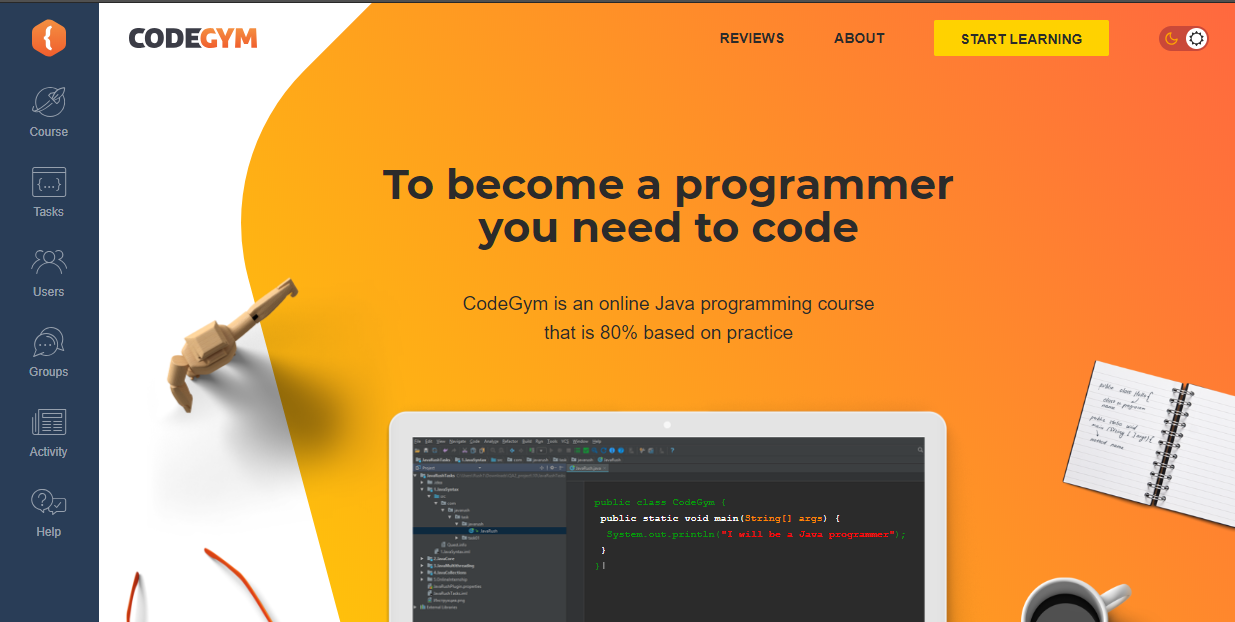
Task: Open the Groups chat bubbles icon
Action: pos(49,342)
